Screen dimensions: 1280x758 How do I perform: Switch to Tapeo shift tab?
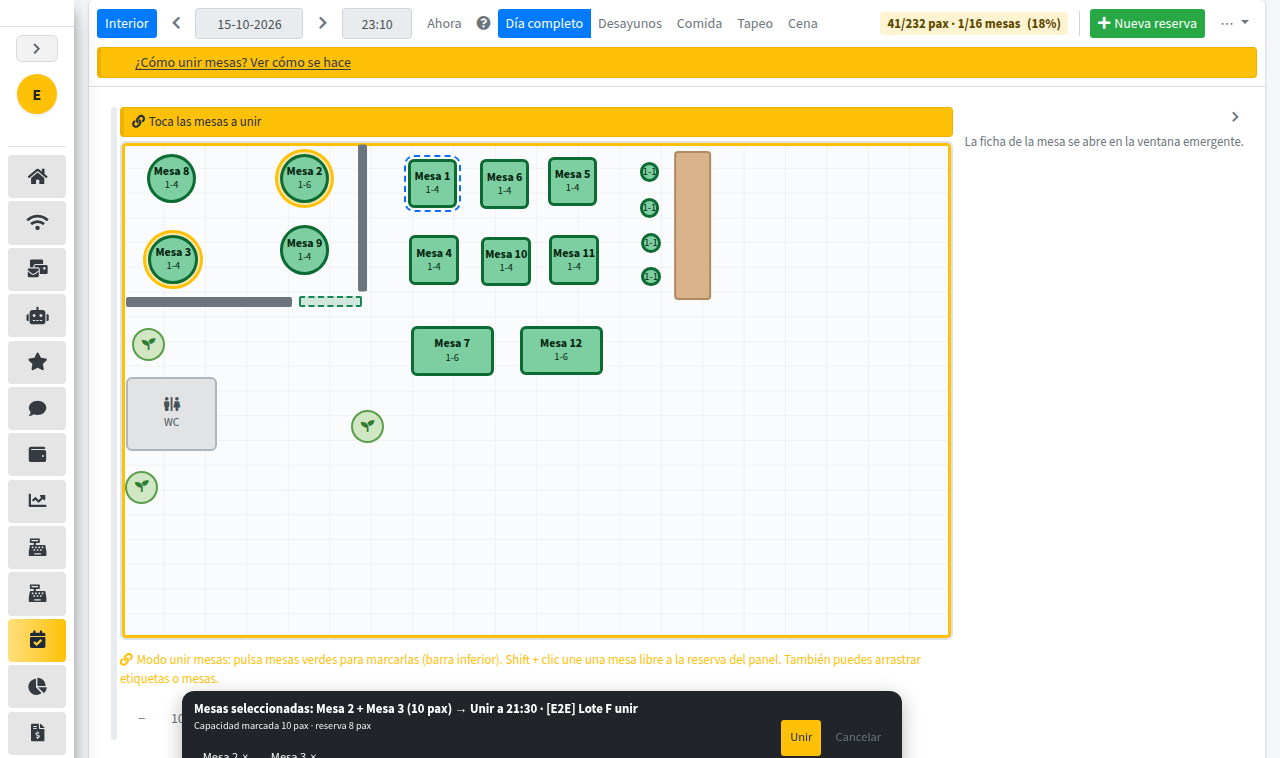tap(755, 23)
